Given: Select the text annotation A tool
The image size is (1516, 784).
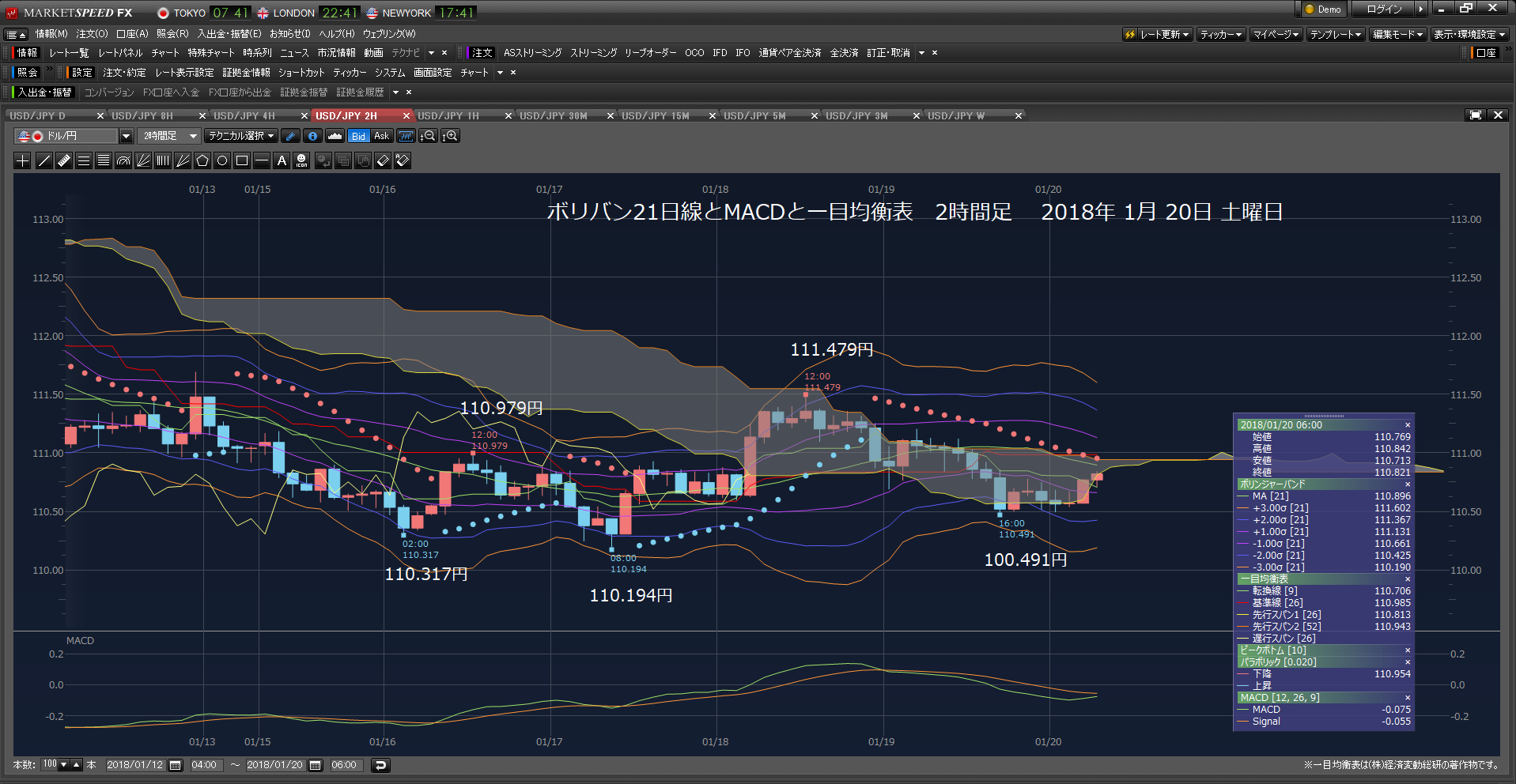Looking at the screenshot, I should point(282,160).
